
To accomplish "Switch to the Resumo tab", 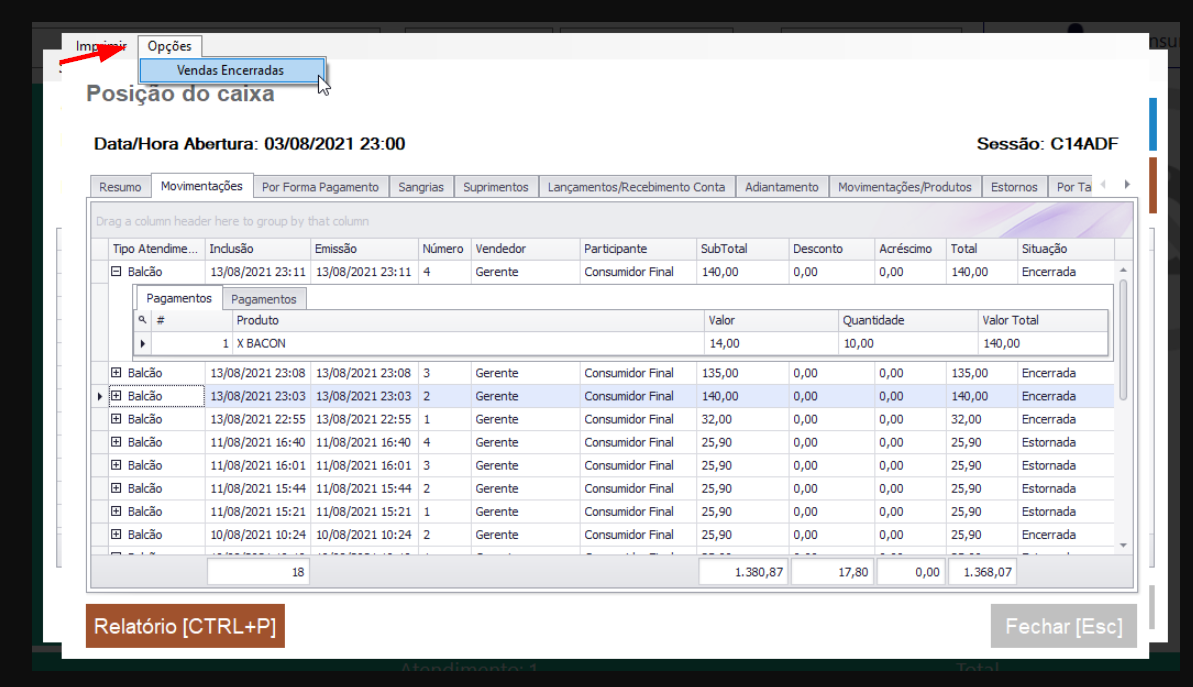I will 119,187.
